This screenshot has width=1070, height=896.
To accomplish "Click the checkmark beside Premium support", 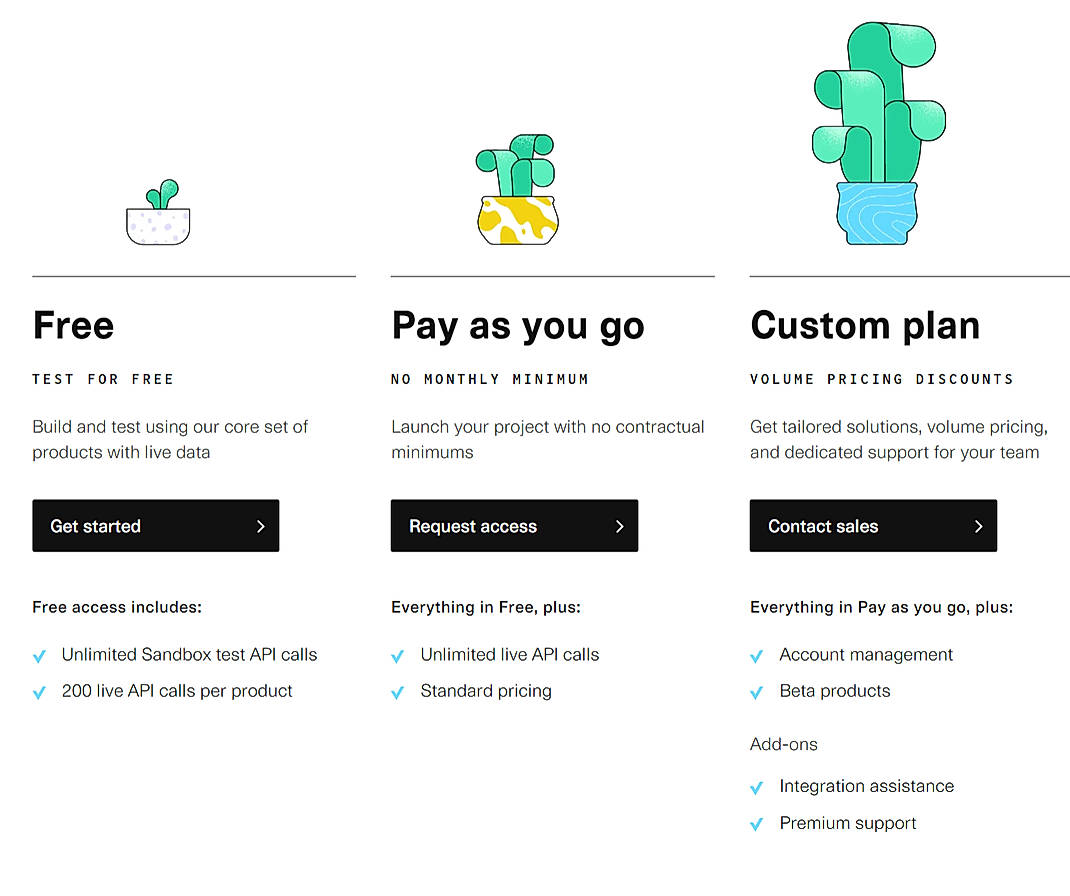I will point(757,823).
